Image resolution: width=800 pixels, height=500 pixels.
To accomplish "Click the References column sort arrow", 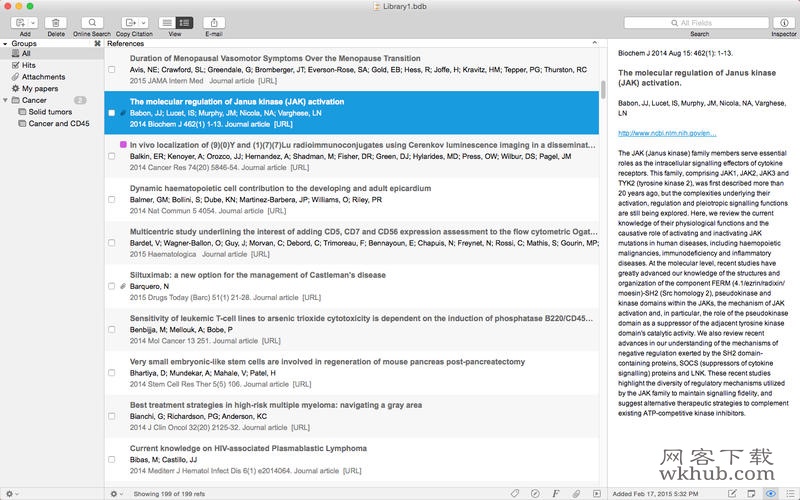I will [x=594, y=43].
